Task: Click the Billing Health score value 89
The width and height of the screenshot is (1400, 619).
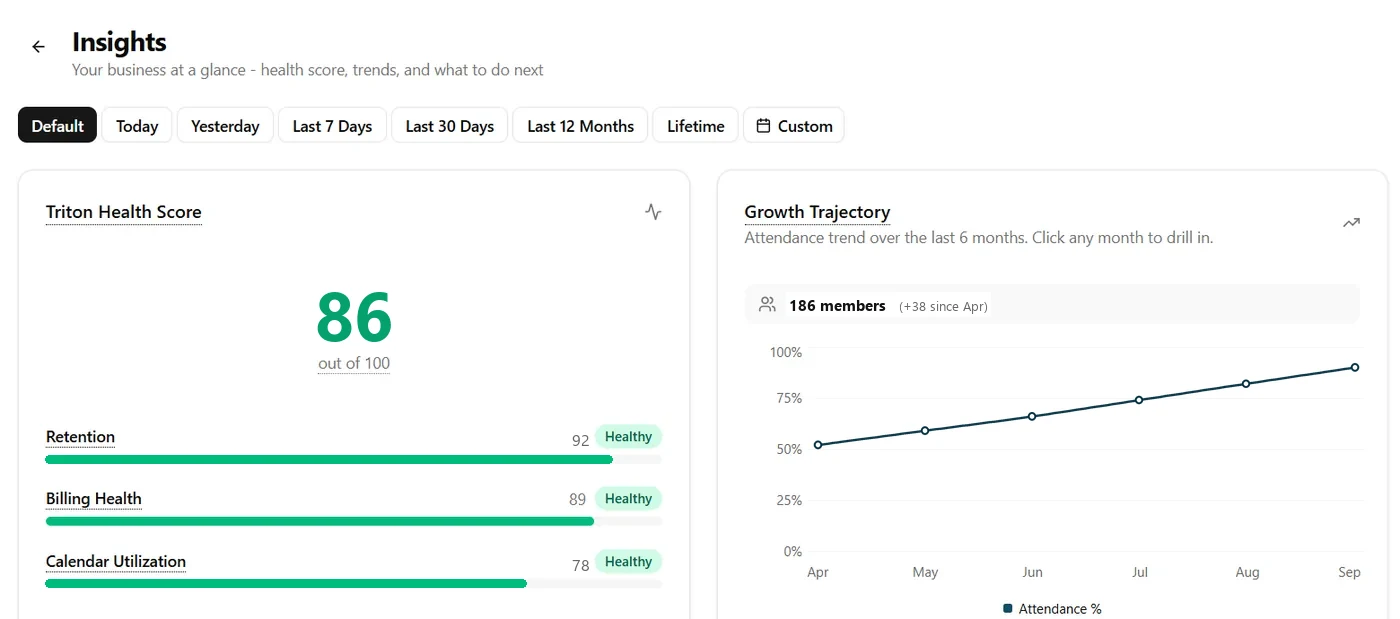Action: (577, 499)
